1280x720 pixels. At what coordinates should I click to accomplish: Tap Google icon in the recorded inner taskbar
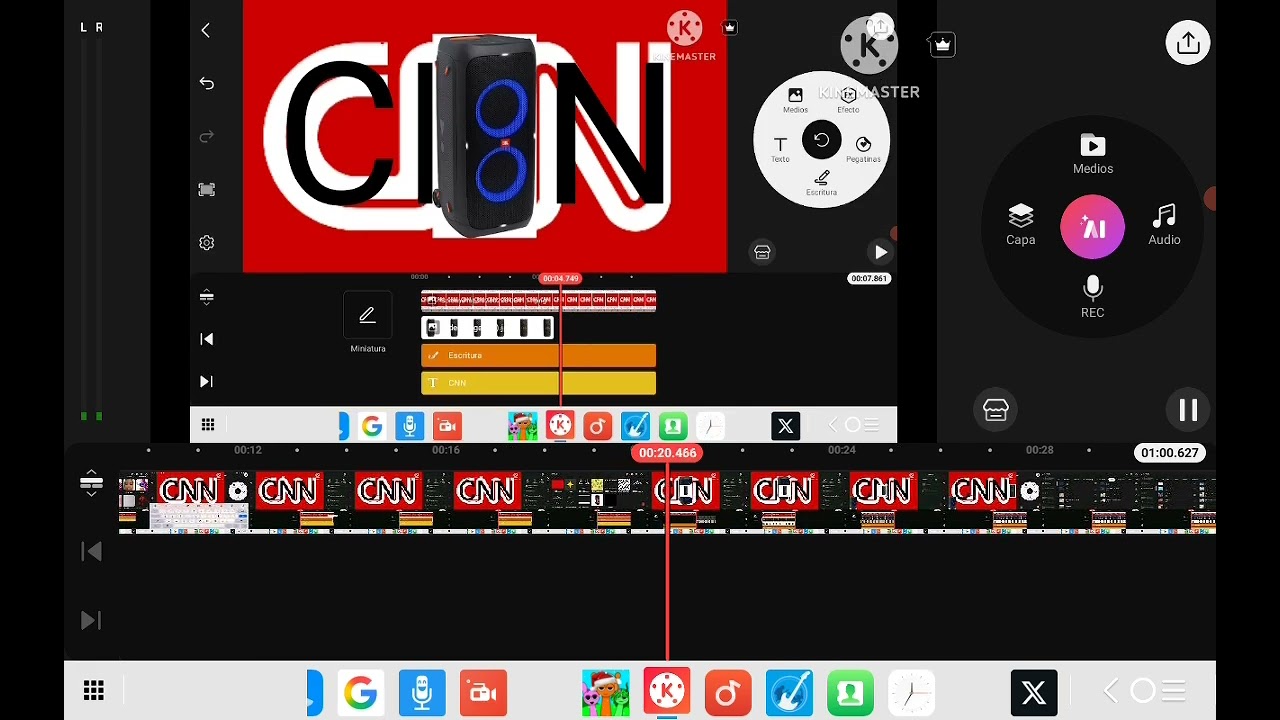click(x=372, y=426)
